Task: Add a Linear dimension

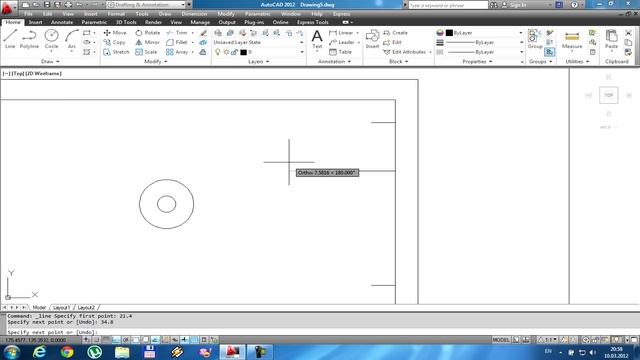Action: click(341, 33)
